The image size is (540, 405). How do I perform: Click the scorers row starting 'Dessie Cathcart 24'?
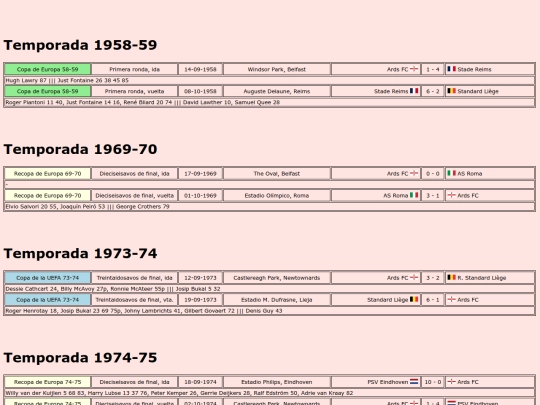pos(269,289)
